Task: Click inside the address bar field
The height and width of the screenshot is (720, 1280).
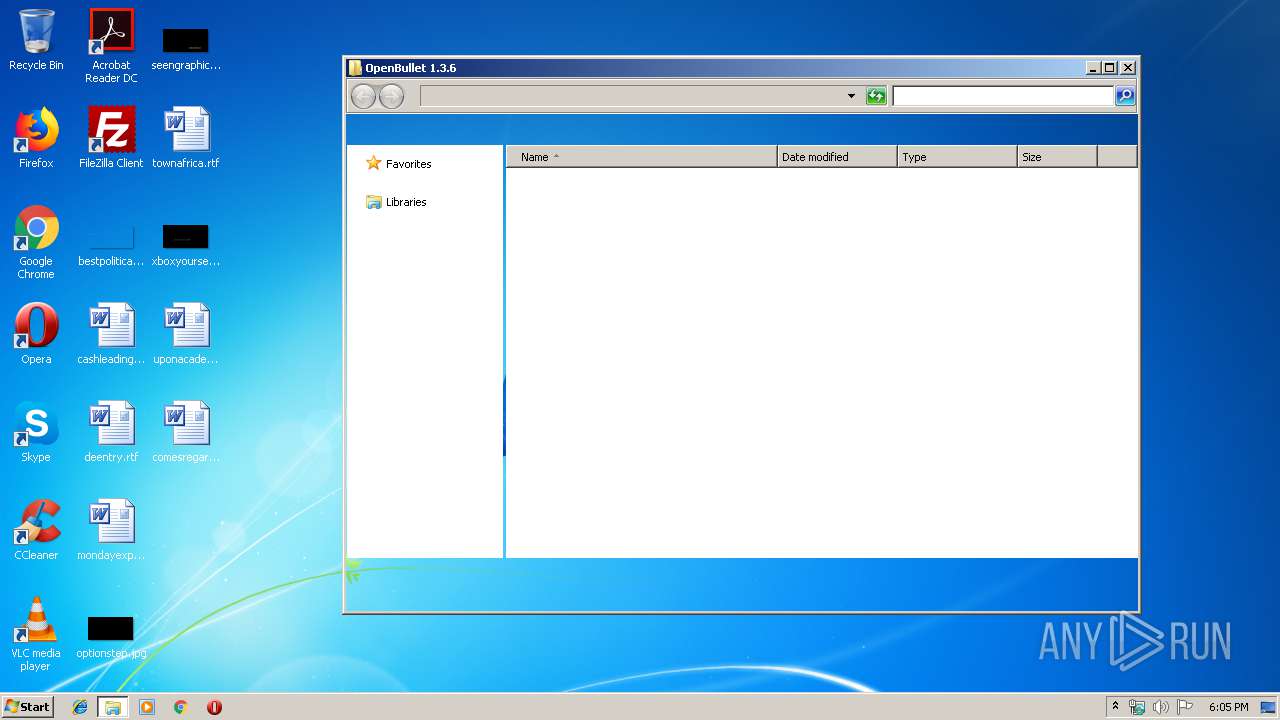Action: point(632,96)
